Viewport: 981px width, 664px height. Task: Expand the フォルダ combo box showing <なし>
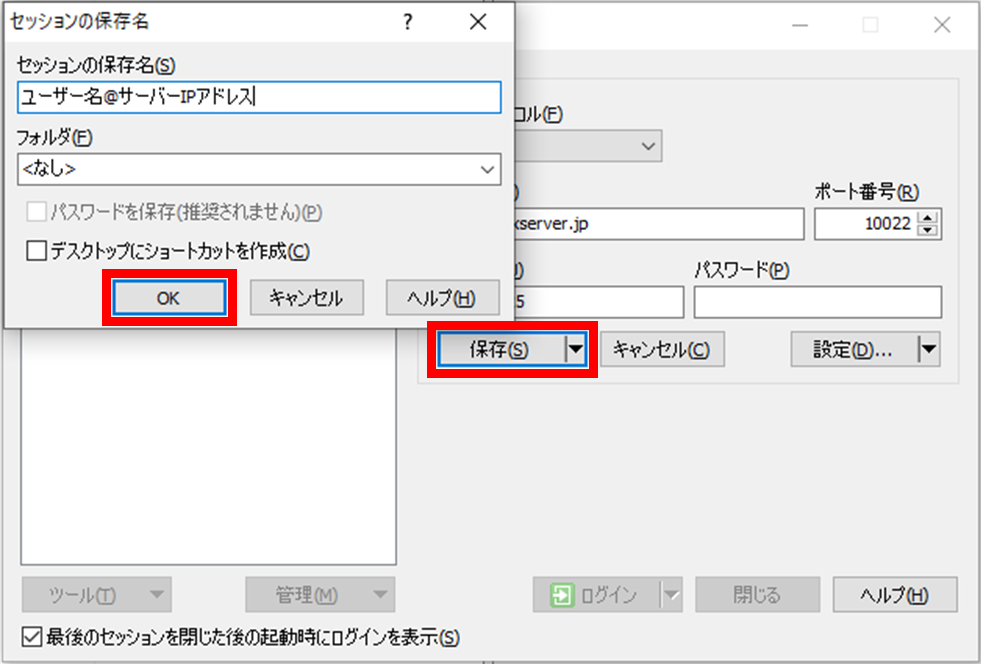(x=487, y=169)
